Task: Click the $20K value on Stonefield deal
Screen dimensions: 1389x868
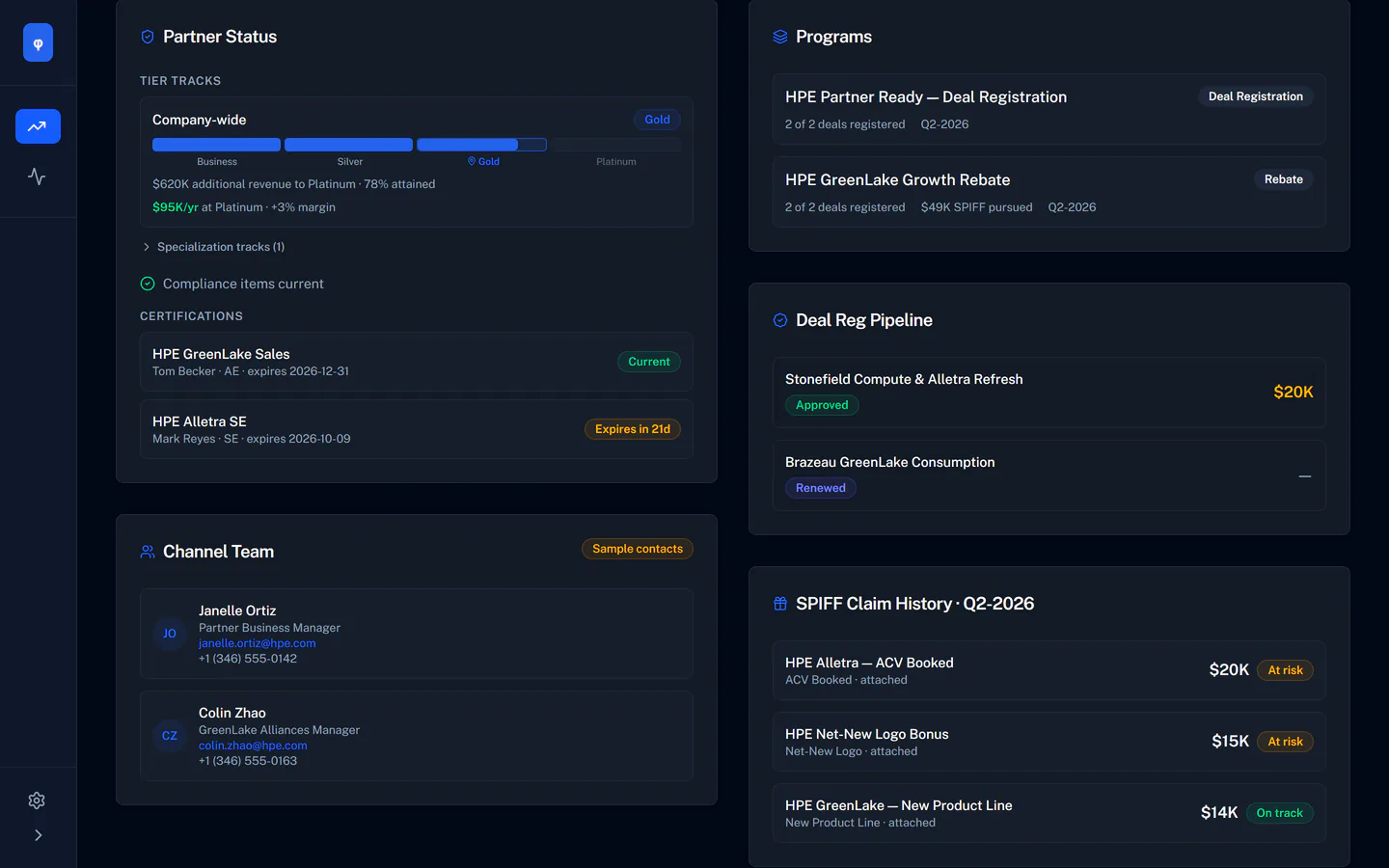Action: (1294, 392)
